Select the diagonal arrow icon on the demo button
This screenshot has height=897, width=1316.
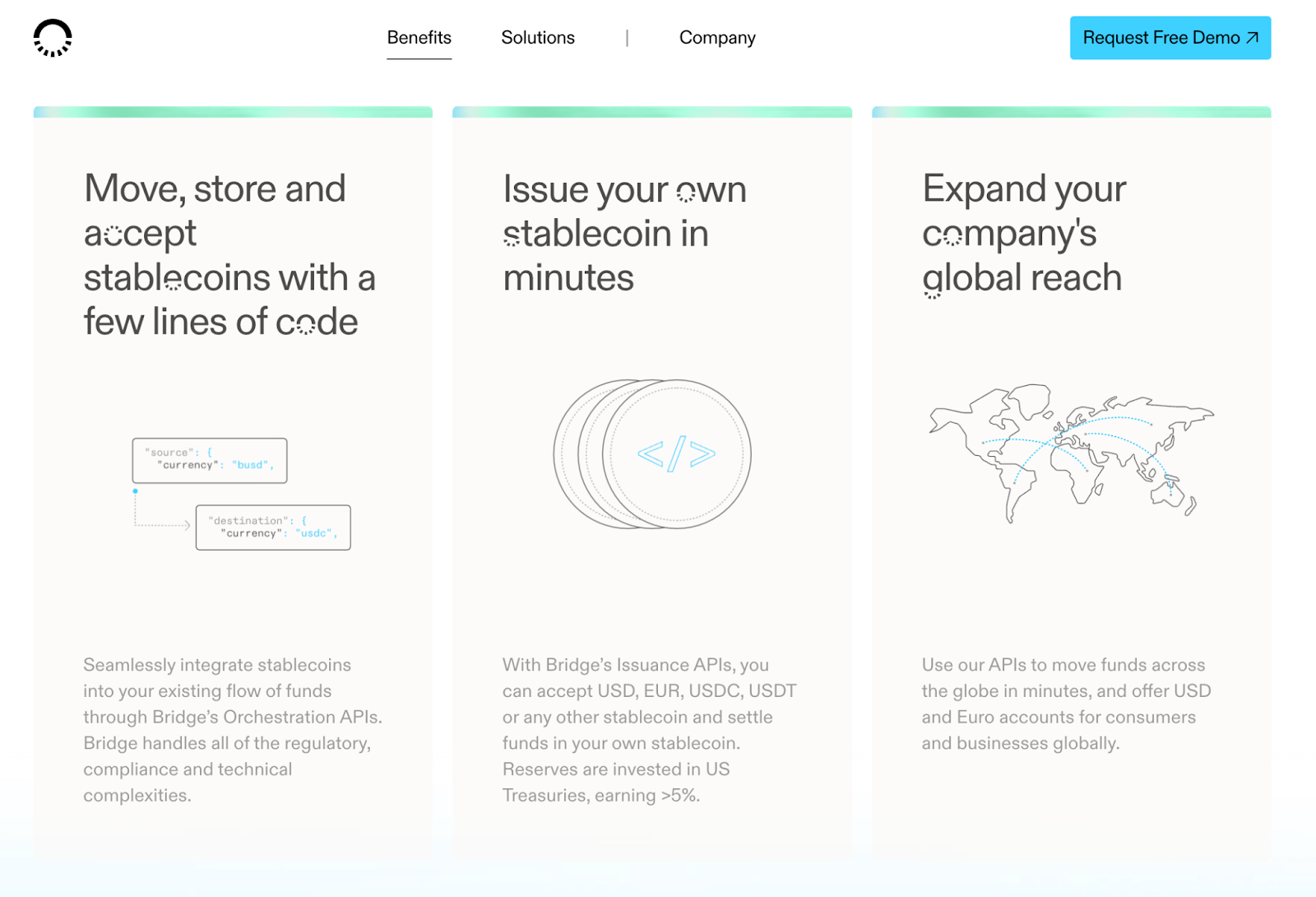[1253, 37]
